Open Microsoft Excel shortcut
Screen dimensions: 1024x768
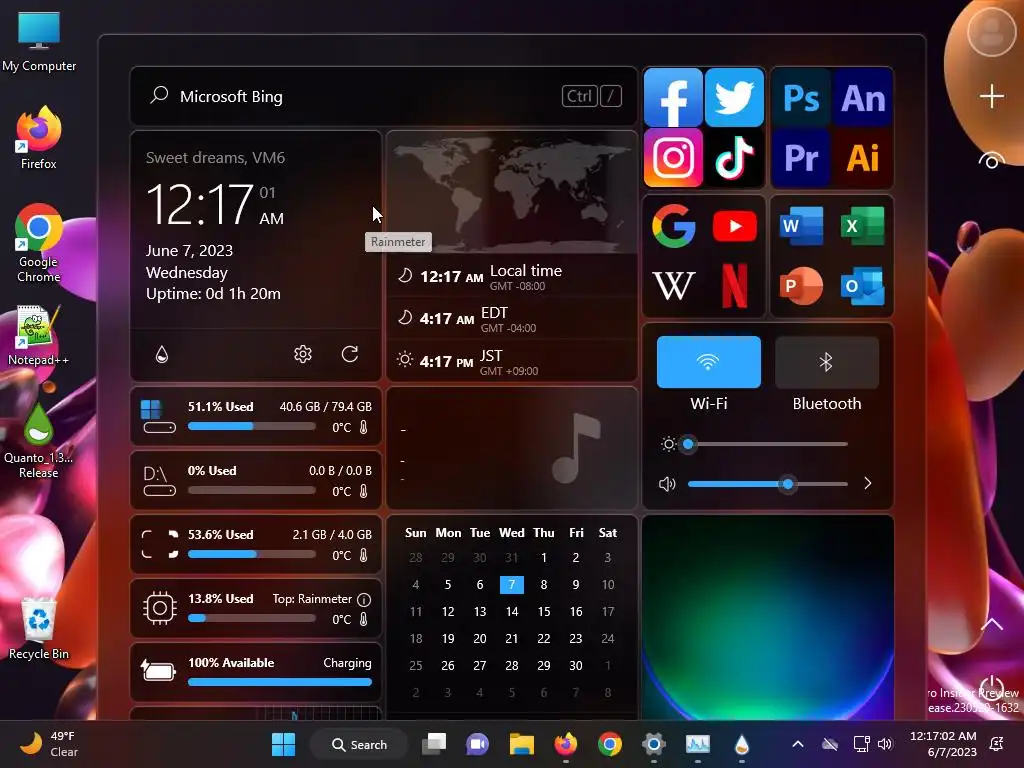click(863, 226)
